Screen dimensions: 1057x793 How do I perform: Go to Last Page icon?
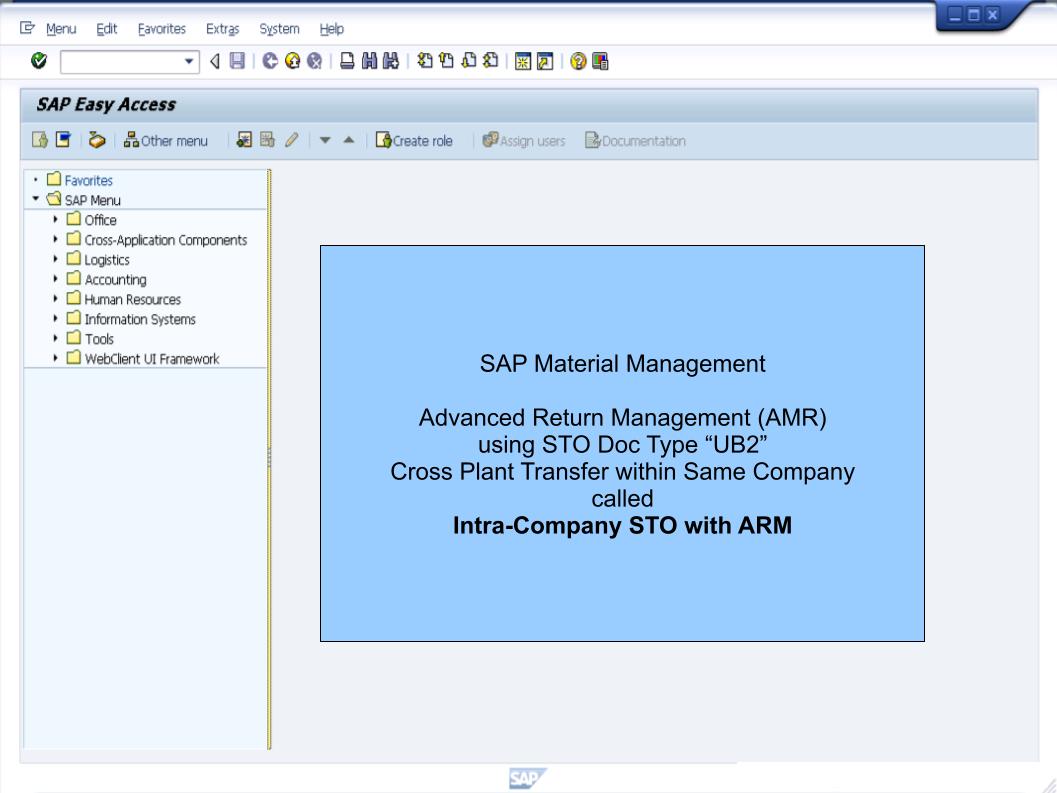tap(491, 61)
